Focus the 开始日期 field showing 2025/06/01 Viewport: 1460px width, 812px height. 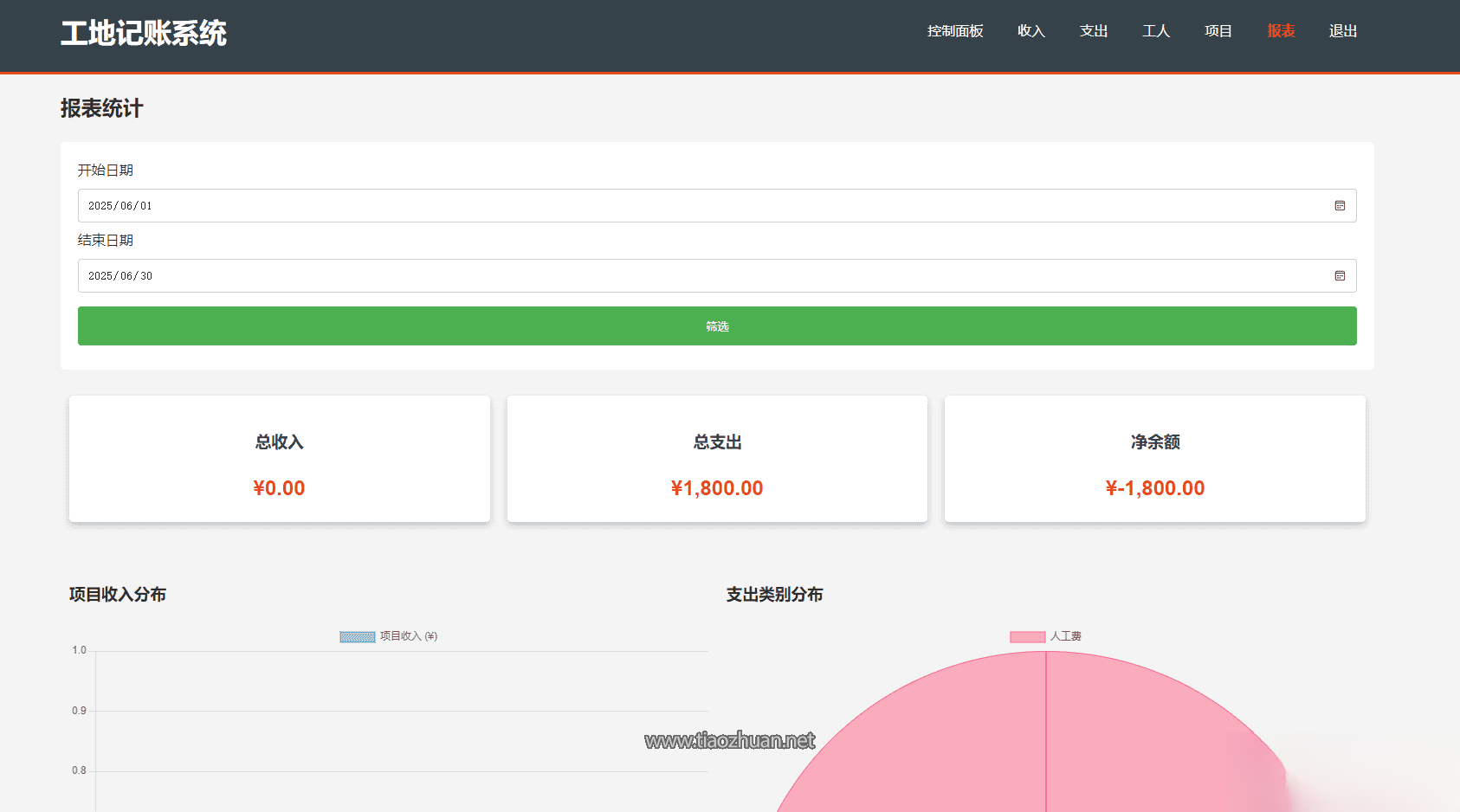point(717,206)
